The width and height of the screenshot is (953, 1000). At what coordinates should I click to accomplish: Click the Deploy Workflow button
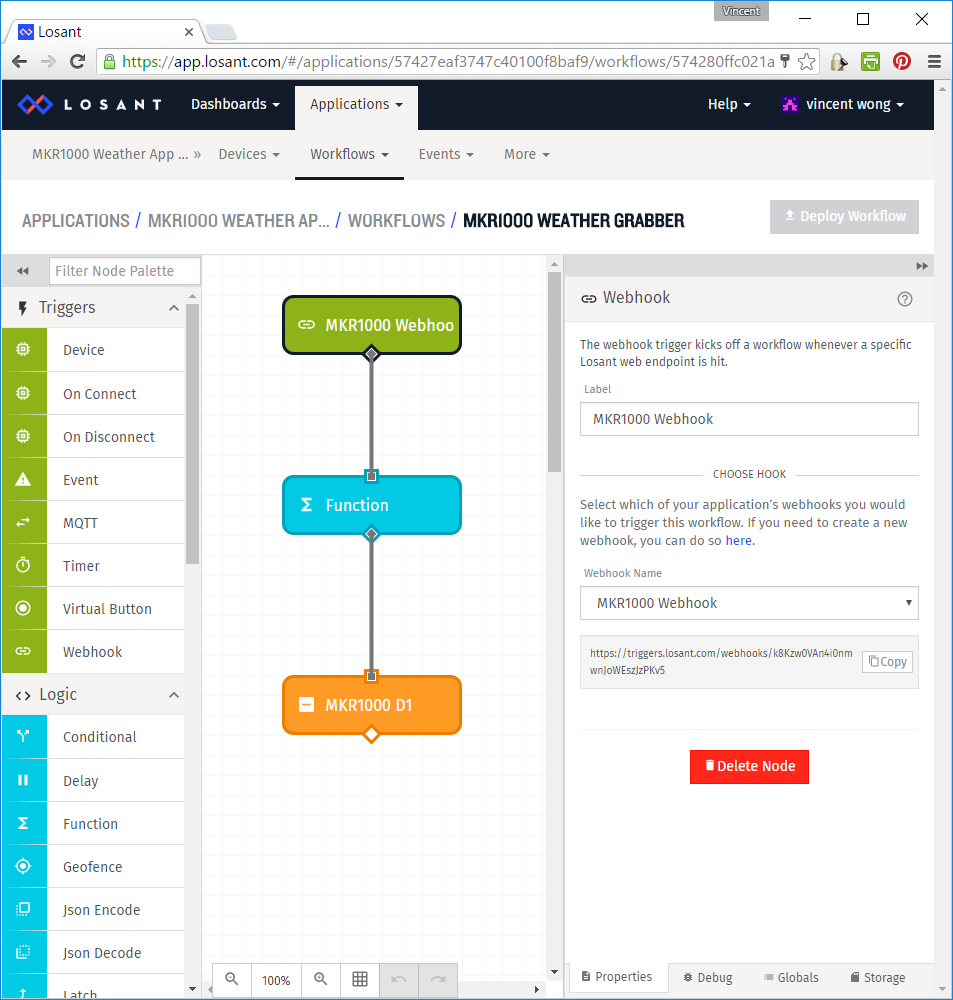(x=844, y=216)
